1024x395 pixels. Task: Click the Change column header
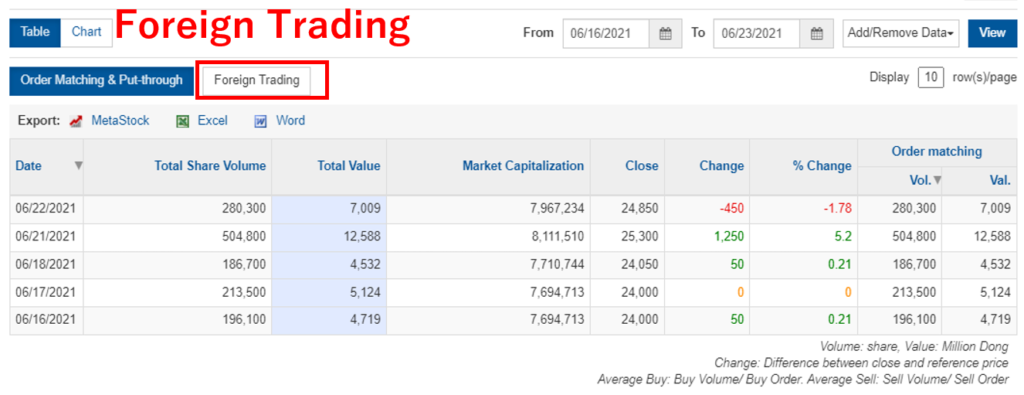(722, 166)
